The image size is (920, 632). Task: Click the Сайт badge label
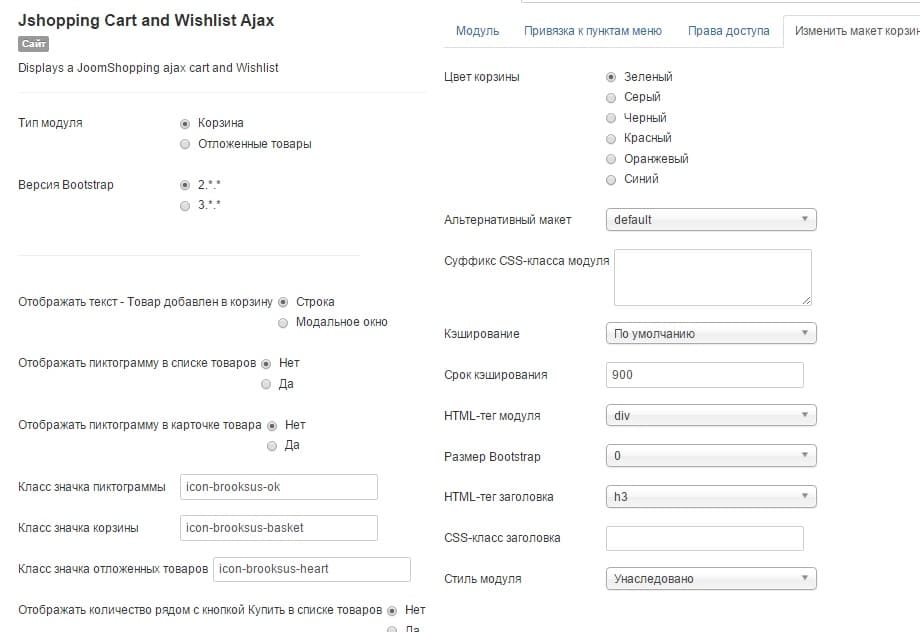pos(33,44)
